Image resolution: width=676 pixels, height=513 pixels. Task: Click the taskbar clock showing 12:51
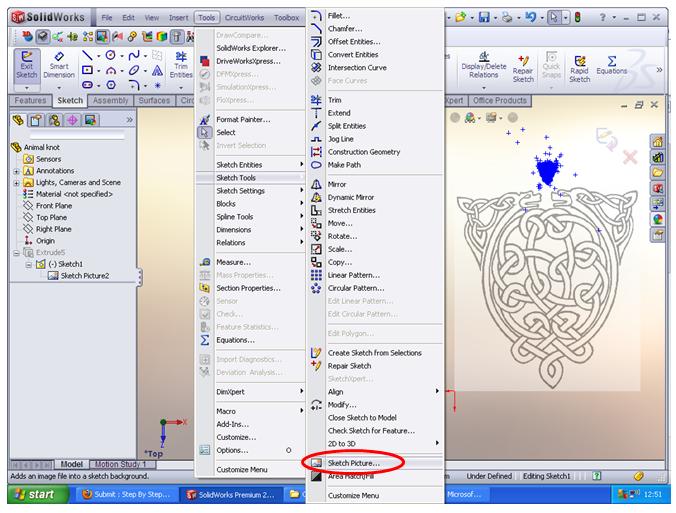[x=653, y=494]
